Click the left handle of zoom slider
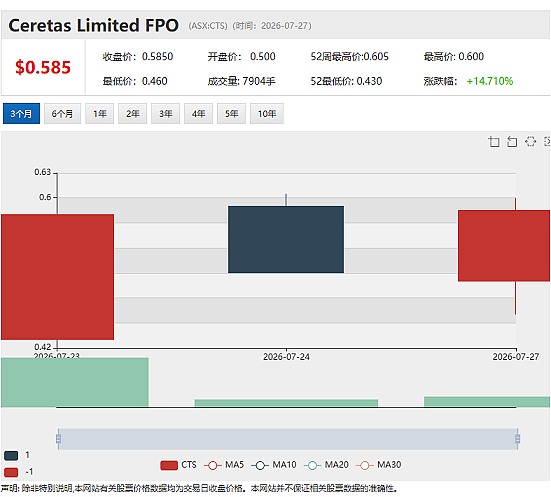The height and width of the screenshot is (497, 551). (58, 439)
